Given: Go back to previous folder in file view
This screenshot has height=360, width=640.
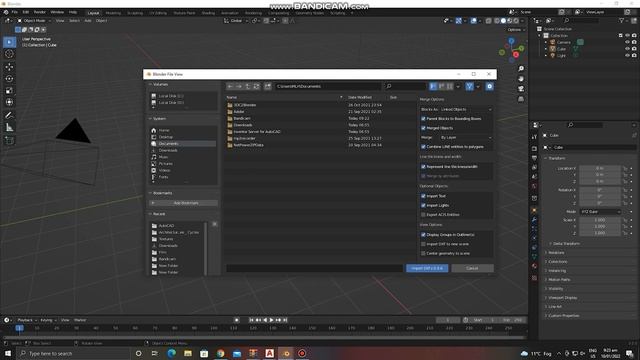Looking at the screenshot, I should pyautogui.click(x=230, y=87).
